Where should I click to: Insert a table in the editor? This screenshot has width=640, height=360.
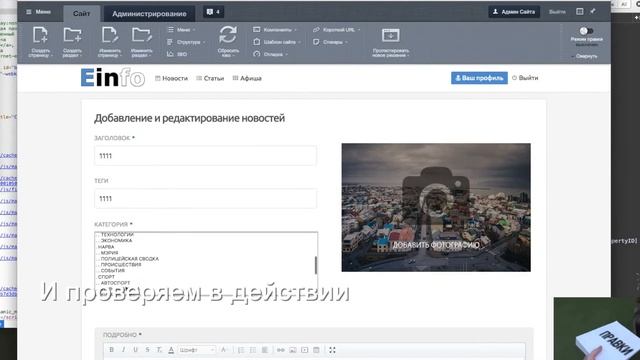[x=316, y=350]
